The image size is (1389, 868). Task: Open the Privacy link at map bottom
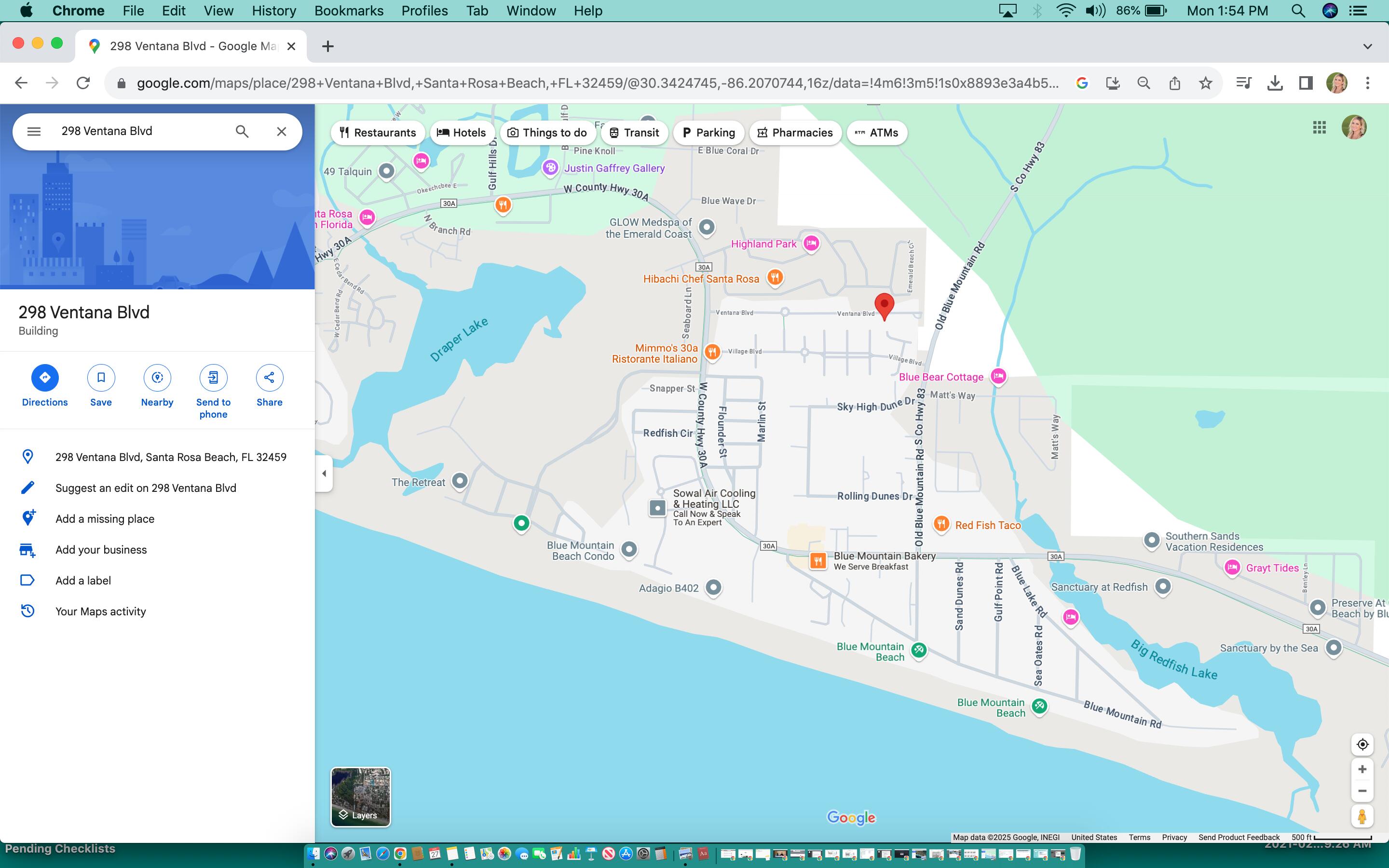pos(1174,838)
